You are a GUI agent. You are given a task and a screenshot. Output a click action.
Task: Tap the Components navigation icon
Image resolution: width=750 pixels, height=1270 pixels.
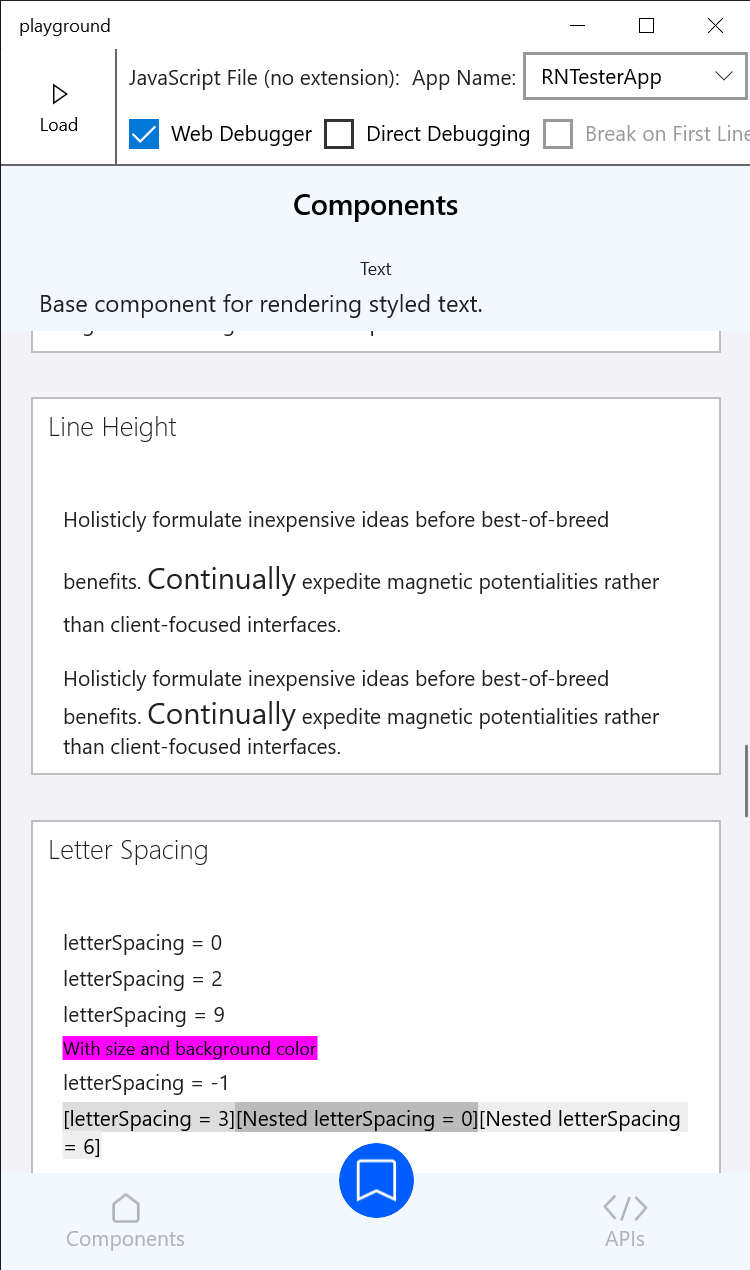point(125,1208)
